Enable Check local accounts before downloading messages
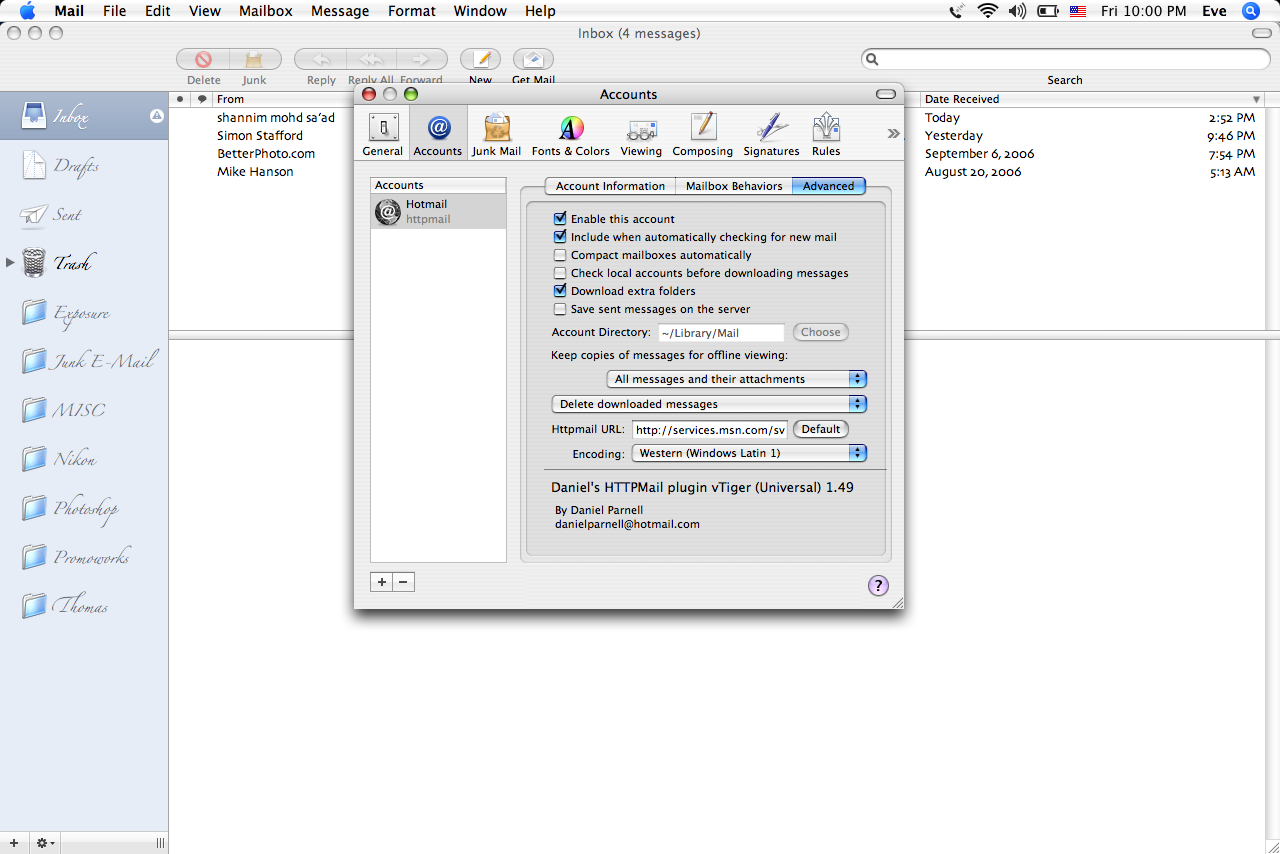This screenshot has width=1280, height=854. pos(560,273)
